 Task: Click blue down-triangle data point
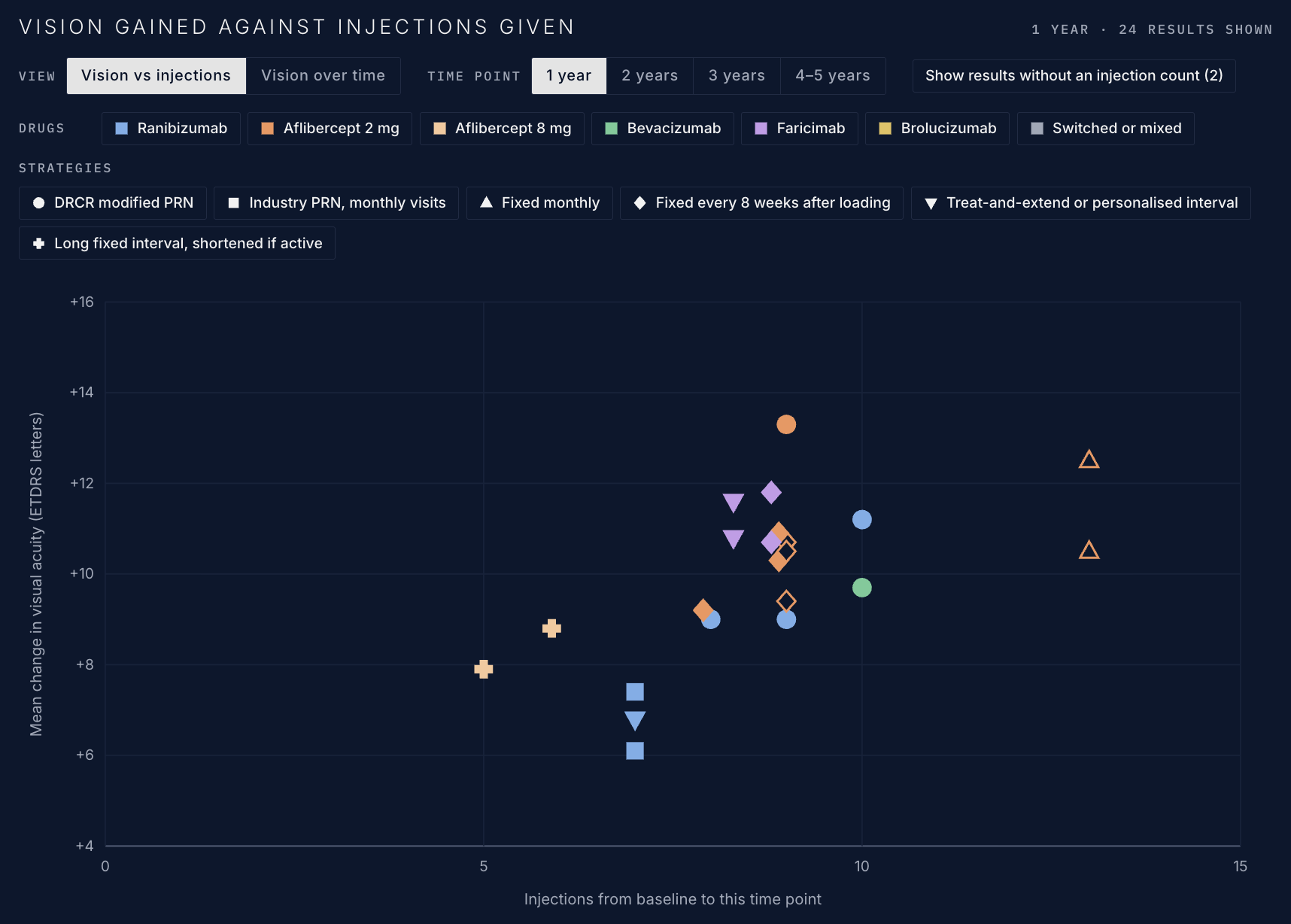point(635,721)
